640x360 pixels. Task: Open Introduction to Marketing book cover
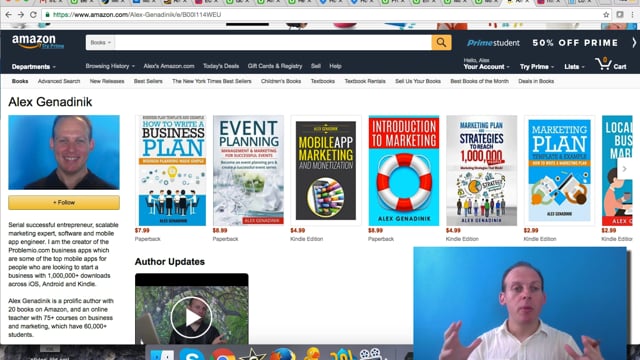[404, 170]
